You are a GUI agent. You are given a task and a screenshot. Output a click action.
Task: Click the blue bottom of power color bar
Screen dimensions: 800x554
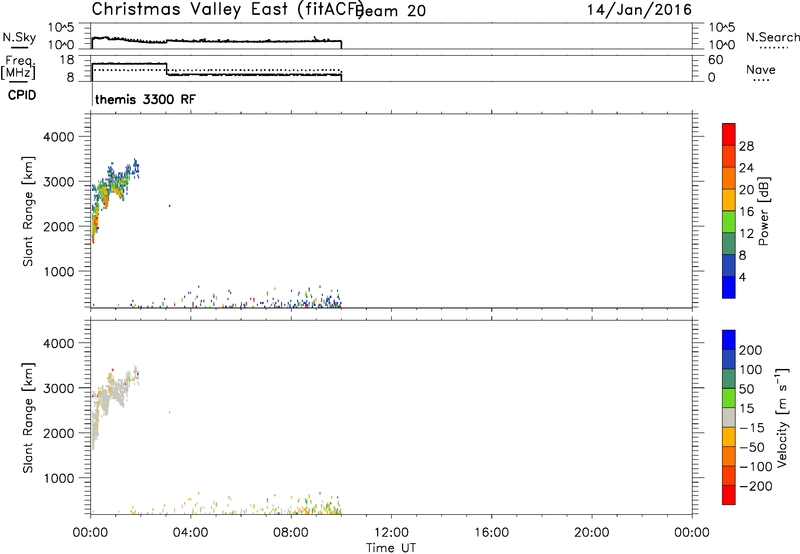tap(729, 287)
